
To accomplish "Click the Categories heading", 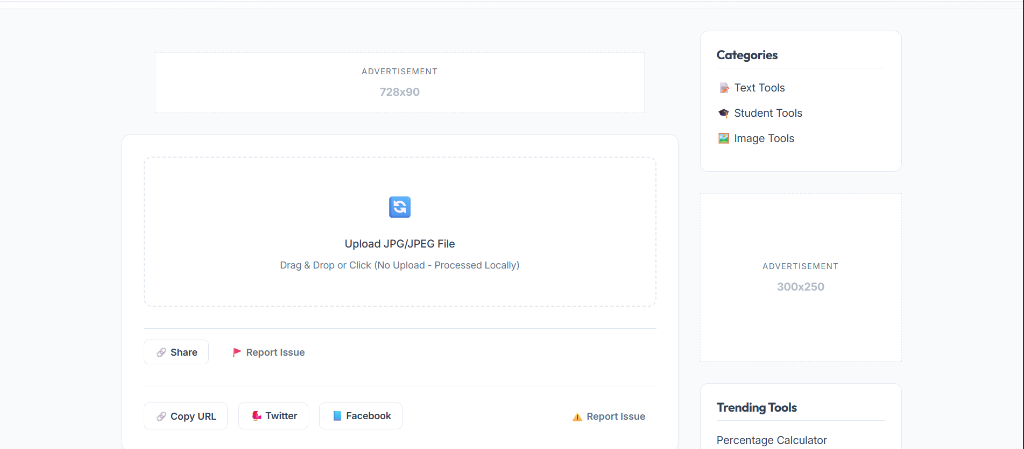I will tap(747, 55).
